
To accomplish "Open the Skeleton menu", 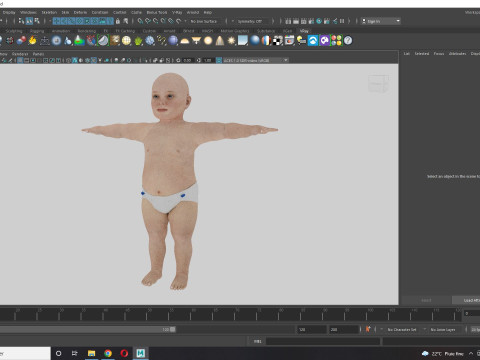I will click(x=49, y=12).
